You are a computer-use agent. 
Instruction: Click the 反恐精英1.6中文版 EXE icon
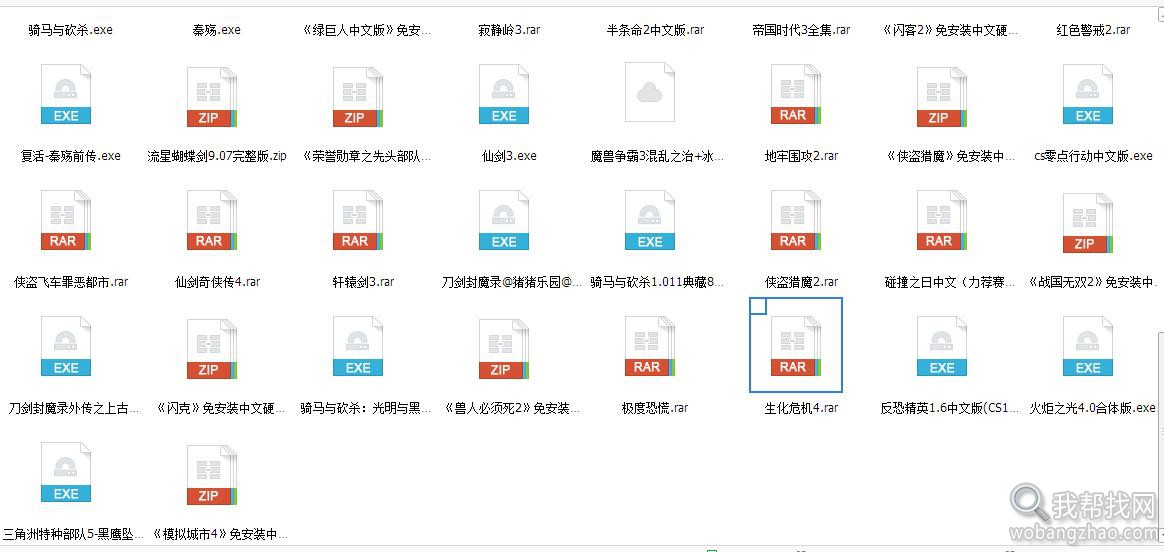pyautogui.click(x=942, y=346)
